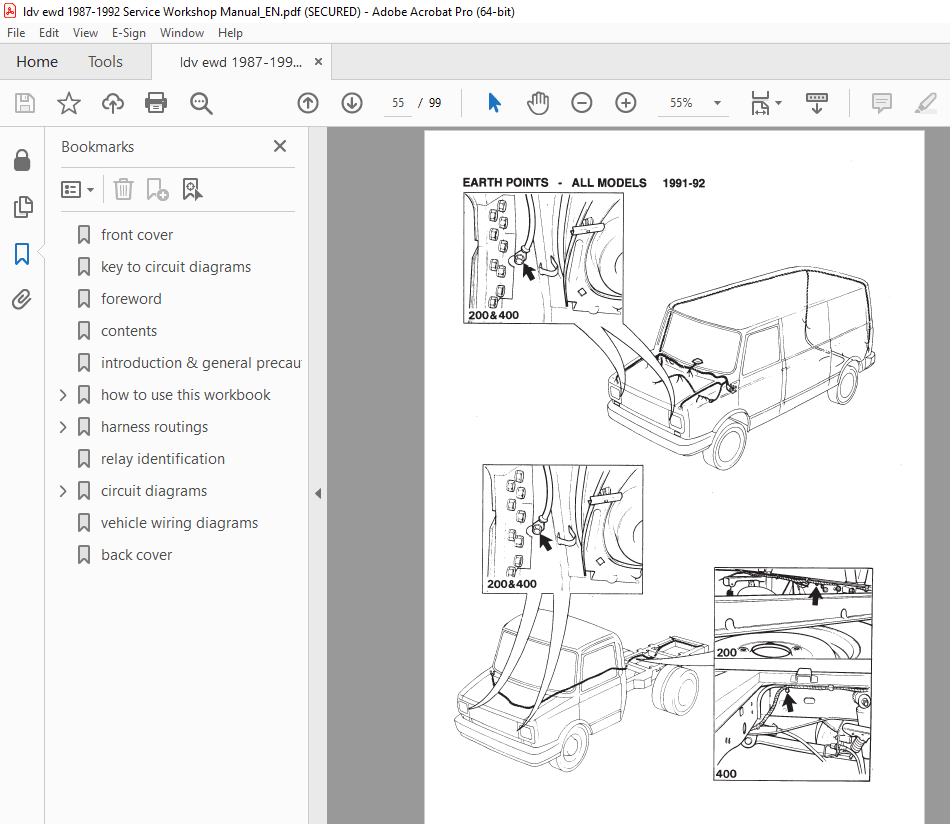
Task: Jump to the 'foreword' bookmark
Action: tap(131, 299)
